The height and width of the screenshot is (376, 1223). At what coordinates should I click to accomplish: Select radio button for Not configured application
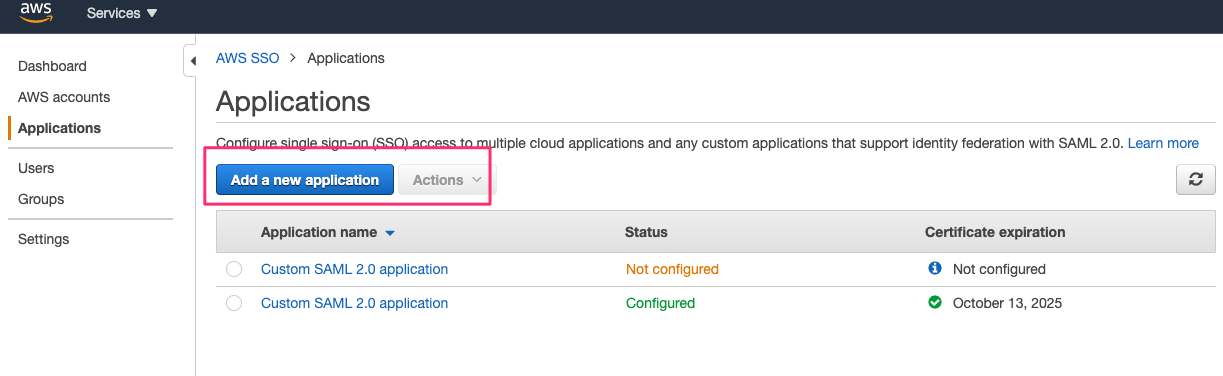[234, 269]
